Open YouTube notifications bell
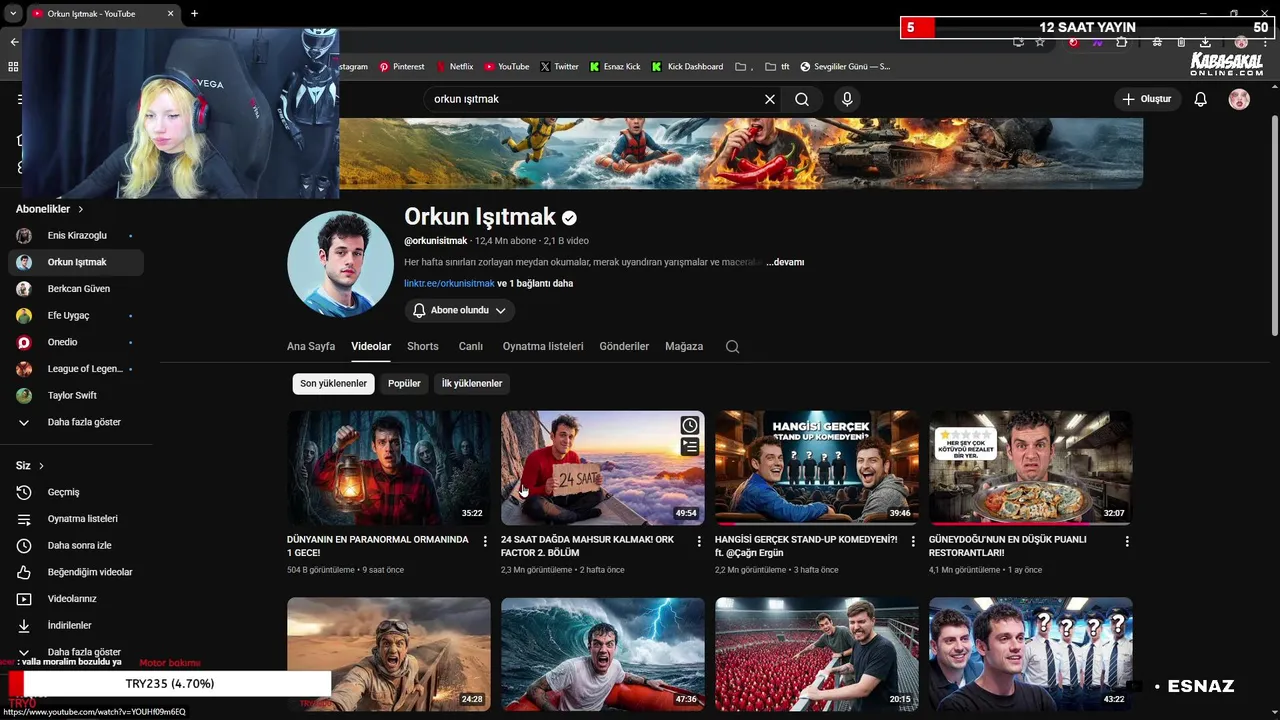 tap(1201, 99)
